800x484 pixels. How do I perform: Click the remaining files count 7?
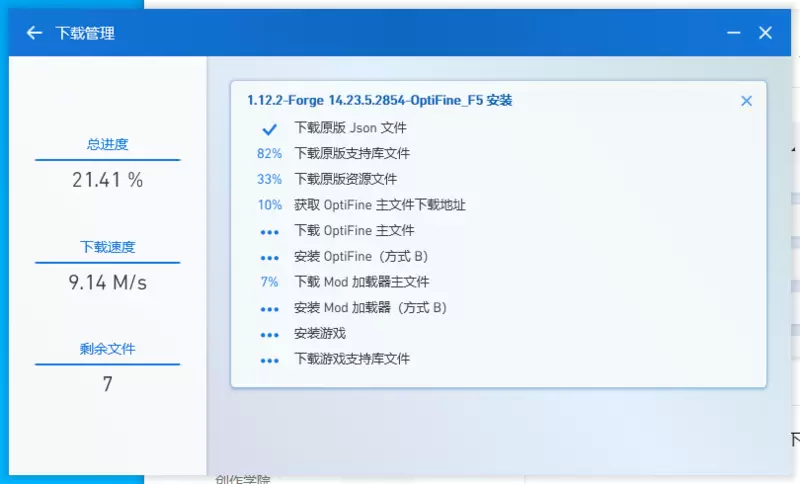pyautogui.click(x=108, y=384)
